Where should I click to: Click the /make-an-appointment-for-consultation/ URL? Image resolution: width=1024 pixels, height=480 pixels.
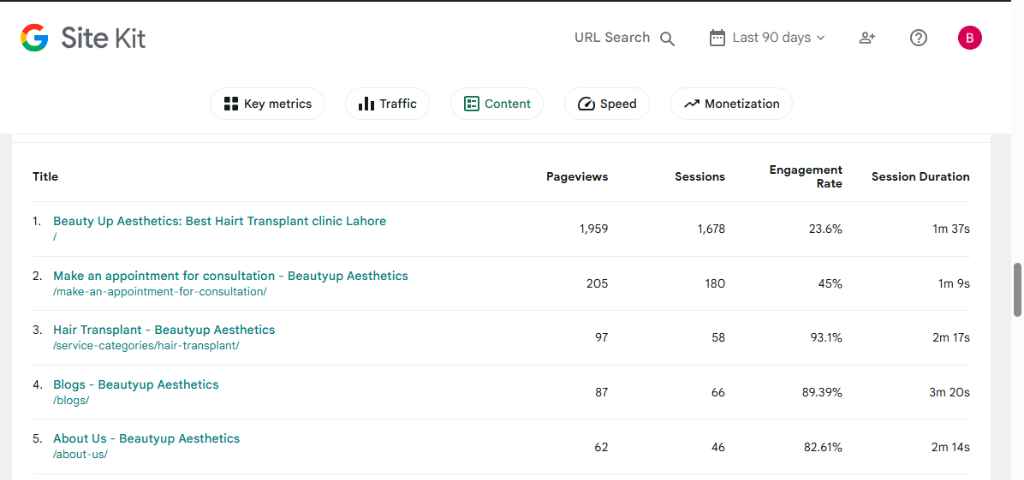click(x=159, y=292)
